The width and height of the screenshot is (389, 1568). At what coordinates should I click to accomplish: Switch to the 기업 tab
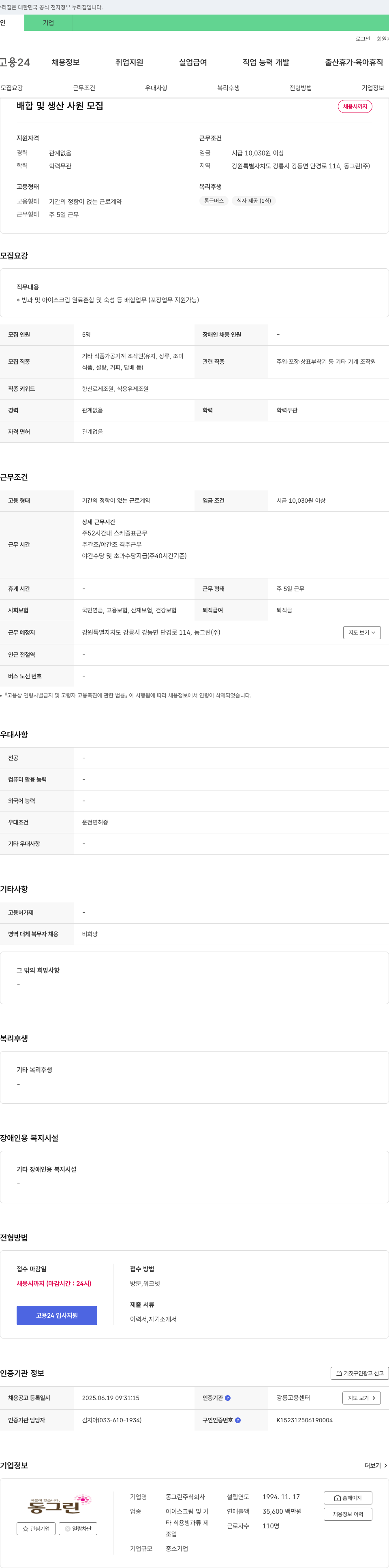(x=48, y=23)
